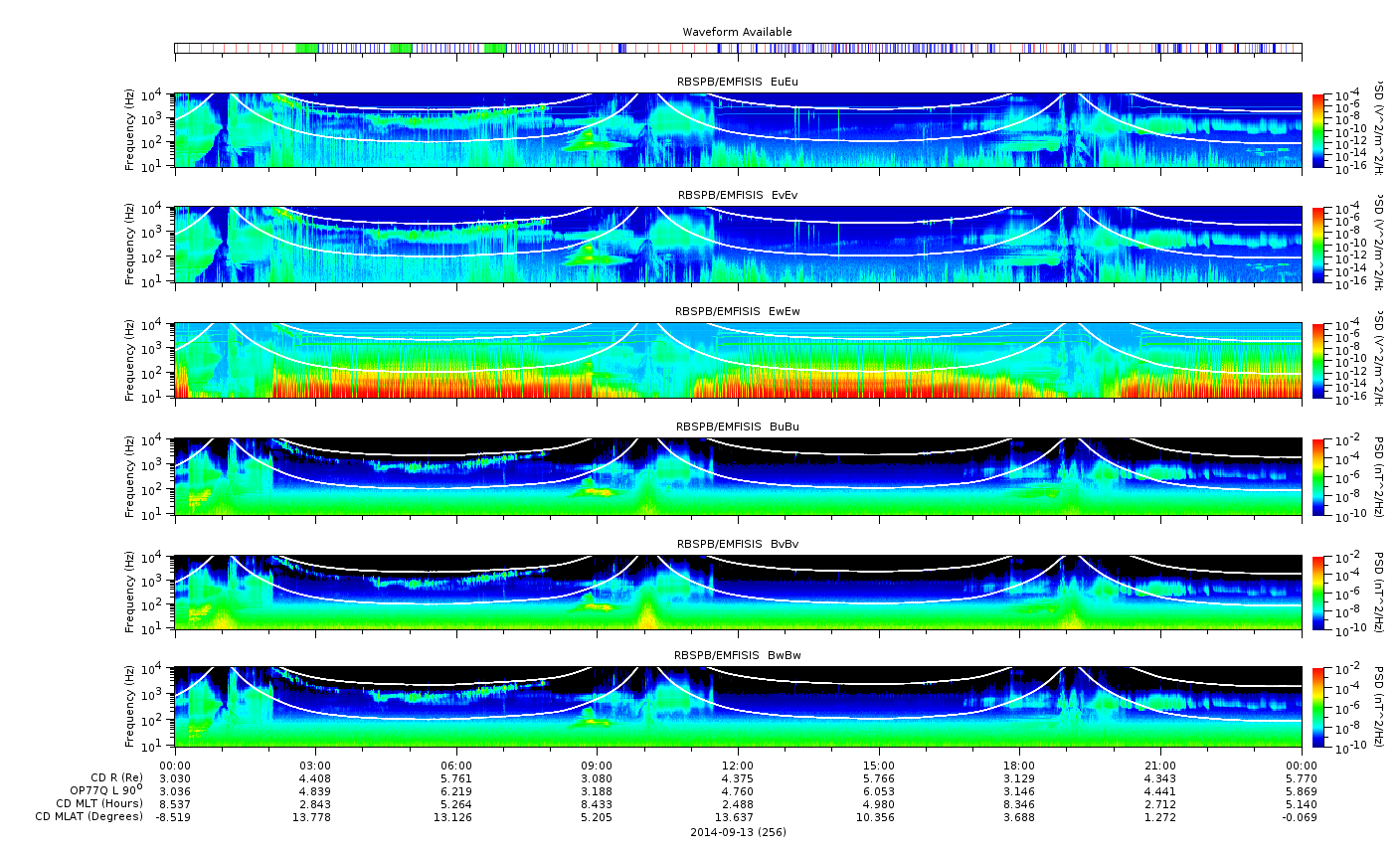Click the RBSPB/EMFISIS BvBv panel title
Viewport: 1400px width, 854px height.
tap(737, 544)
